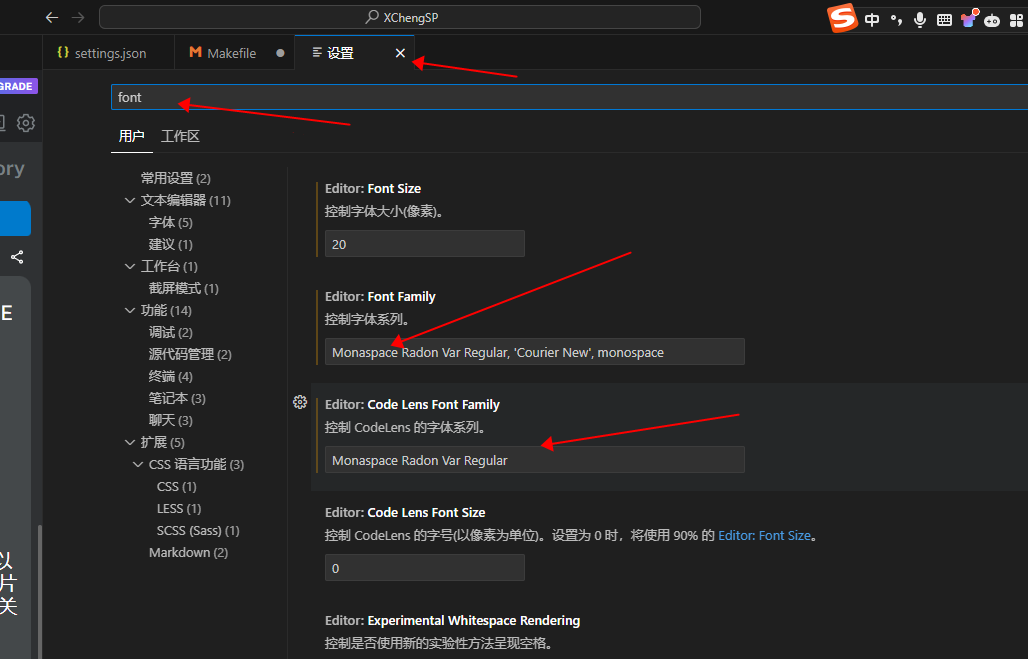
Task: Select 终端 (4) in the tree
Action: point(170,376)
